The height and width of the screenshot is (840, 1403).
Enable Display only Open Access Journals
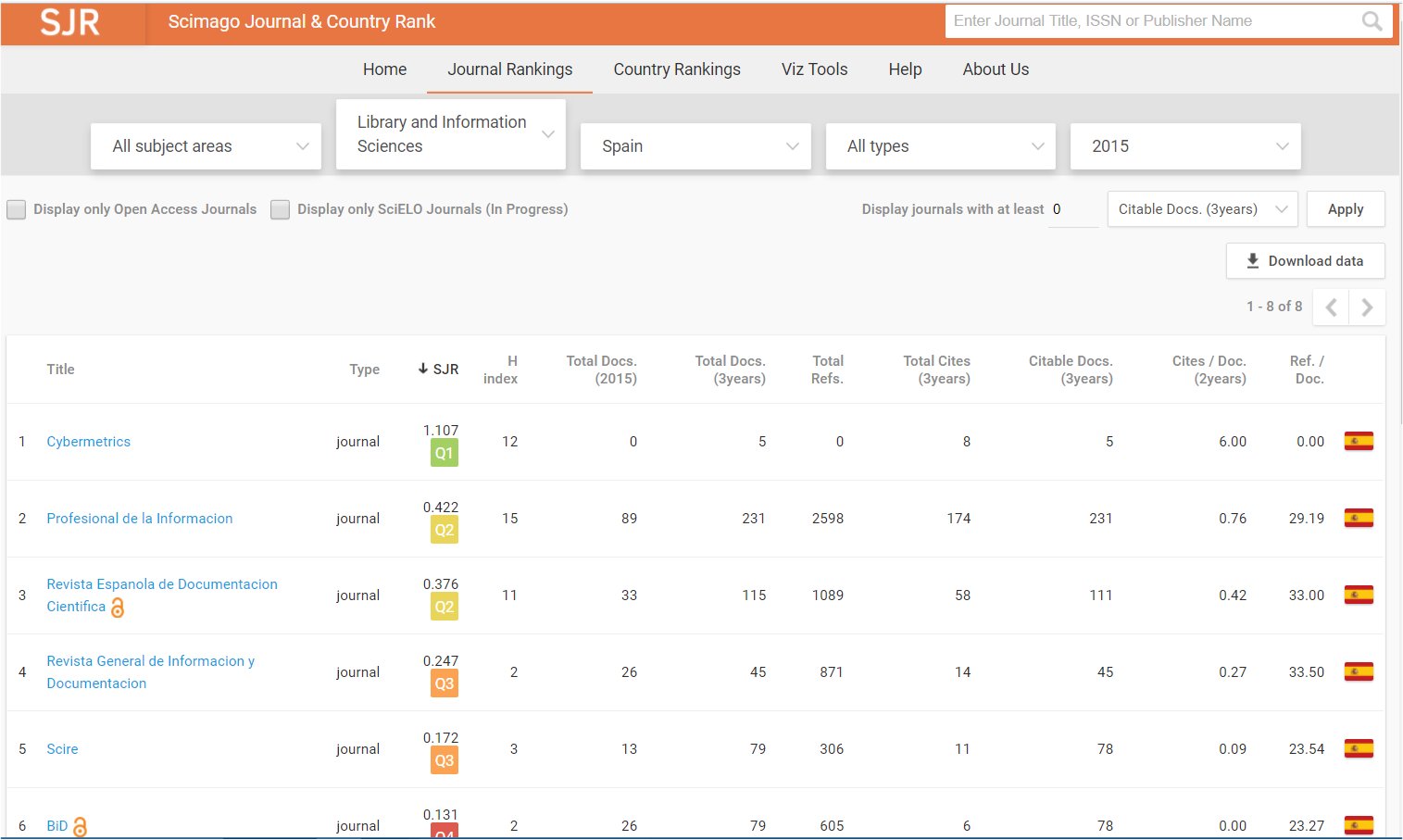17,210
